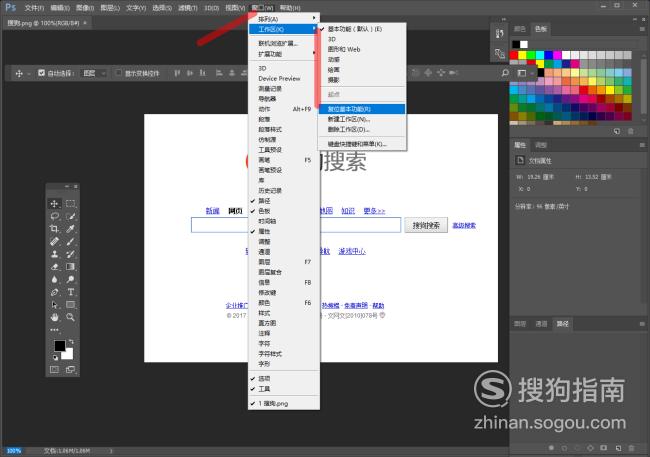This screenshot has height=457, width=650.
Task: Toggle the 自动选择 (Auto-Select) checkbox
Action: (41, 73)
